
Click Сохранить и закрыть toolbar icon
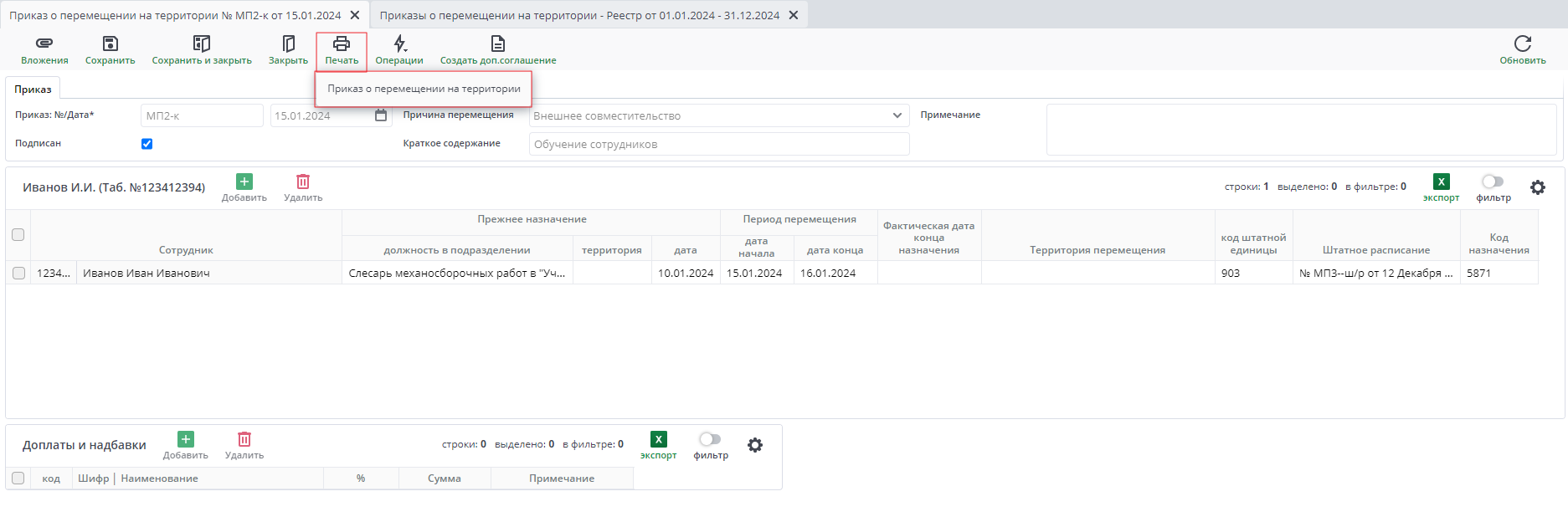tap(201, 43)
